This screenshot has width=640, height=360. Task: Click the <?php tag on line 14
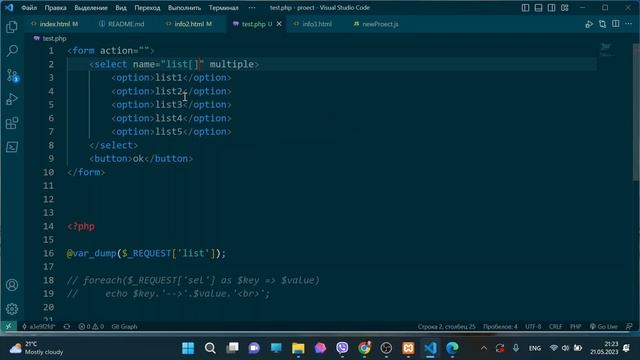[81, 226]
